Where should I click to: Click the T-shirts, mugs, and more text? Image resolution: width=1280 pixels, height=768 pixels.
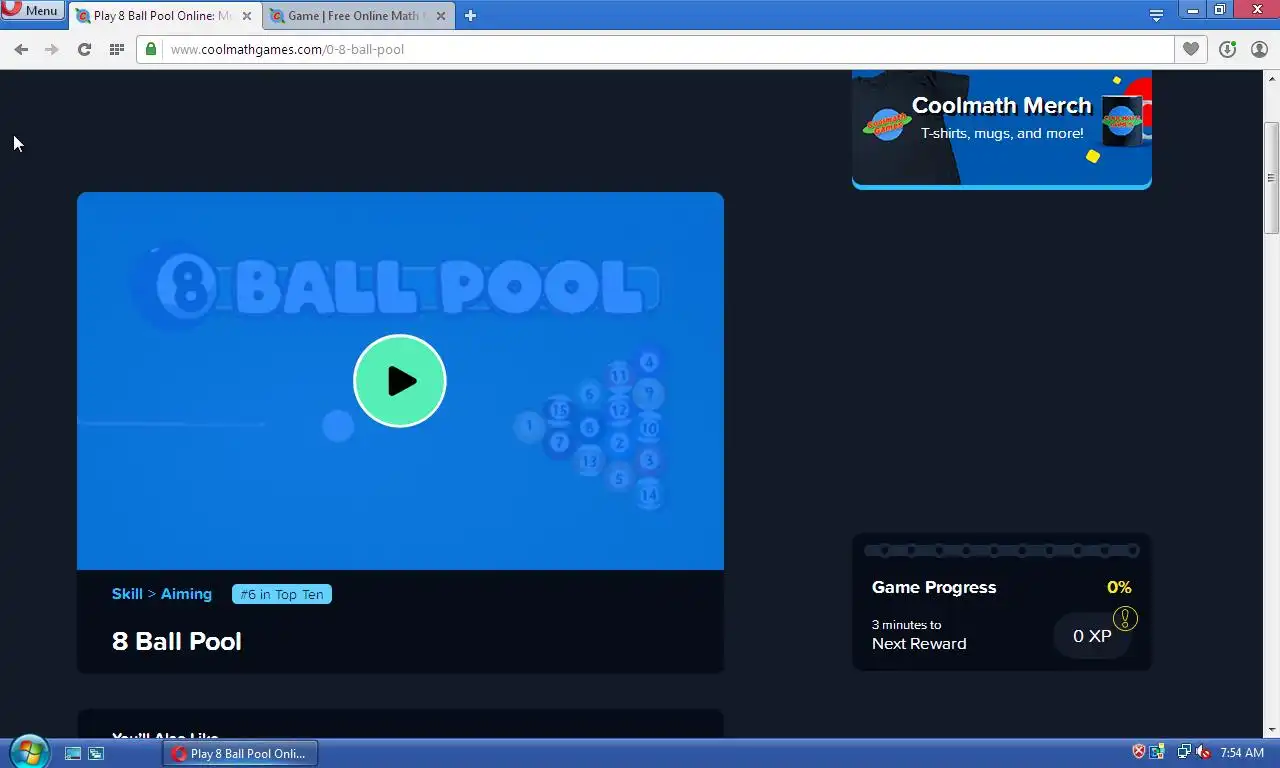[x=1002, y=133]
